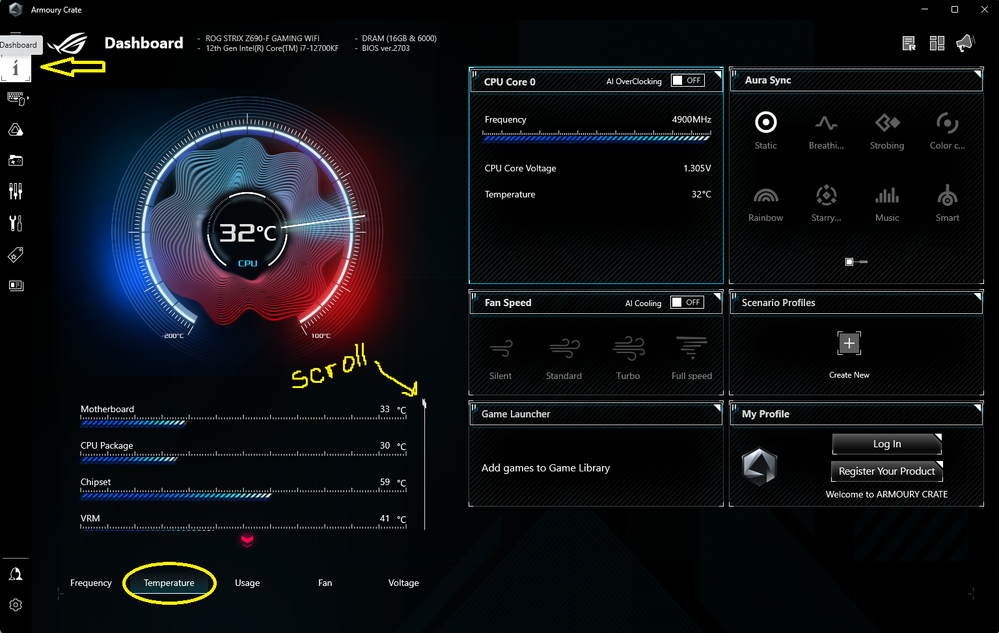Expand the CPU Core 0 panel corner arrow
This screenshot has width=999, height=633.
[x=717, y=75]
